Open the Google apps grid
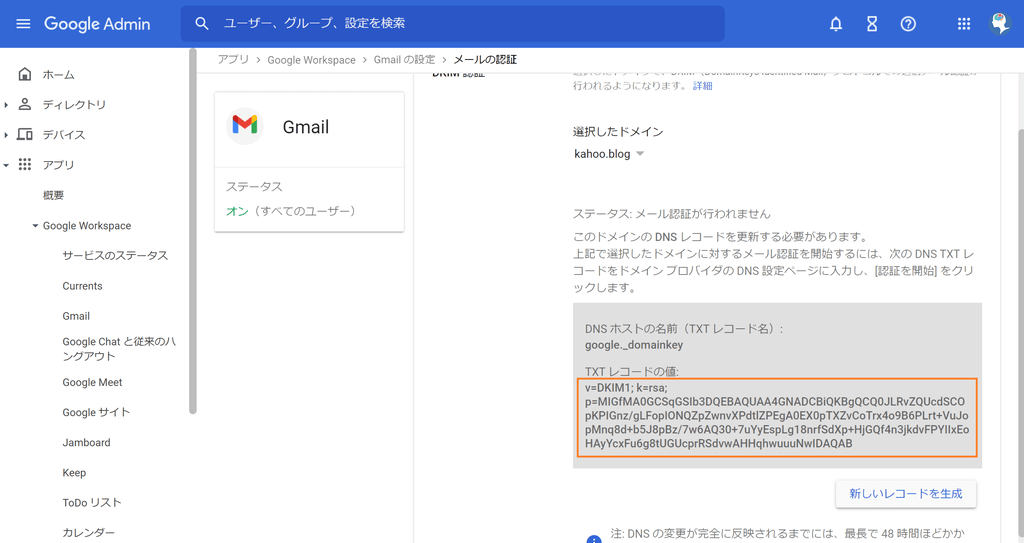1024x543 pixels. 964,24
